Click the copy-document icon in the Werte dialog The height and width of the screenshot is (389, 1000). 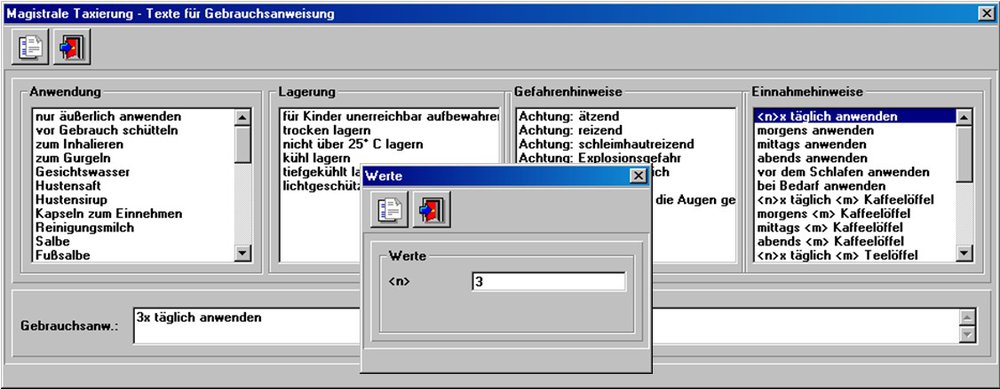[x=389, y=209]
